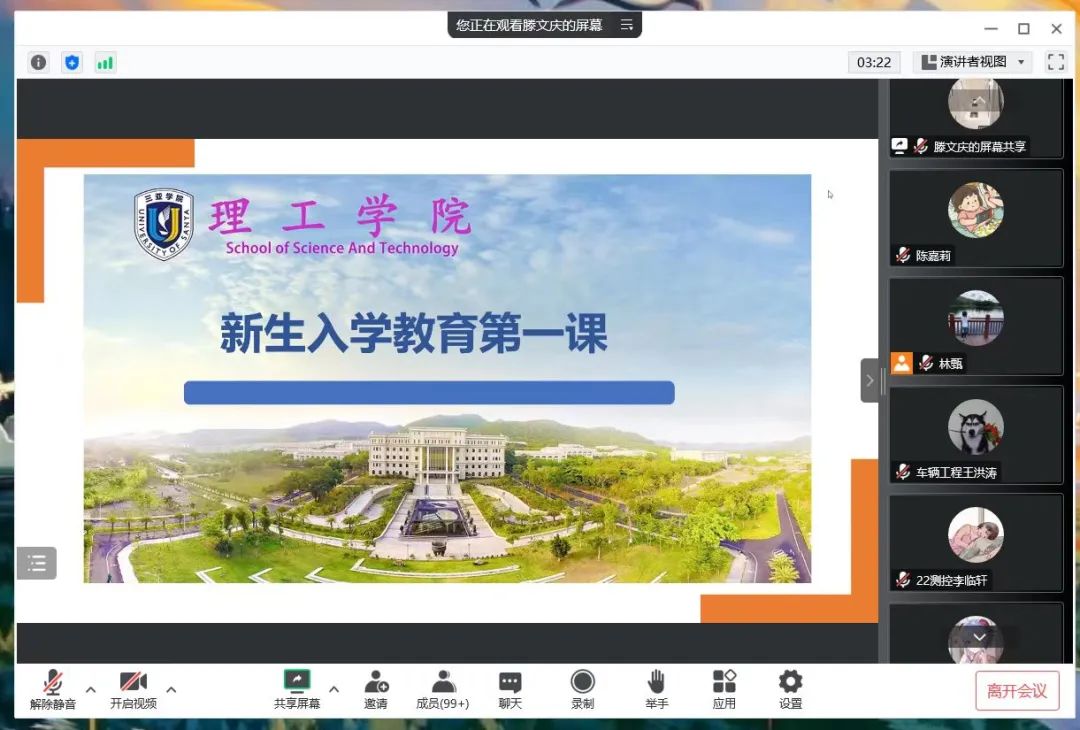Expand the share screen options arrow
The height and width of the screenshot is (730, 1080).
[x=334, y=689]
